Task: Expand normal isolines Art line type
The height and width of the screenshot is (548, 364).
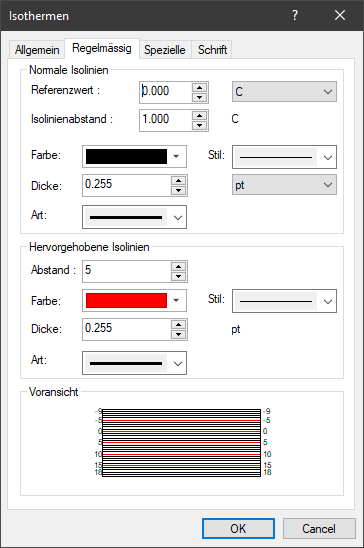Action: 134,217
